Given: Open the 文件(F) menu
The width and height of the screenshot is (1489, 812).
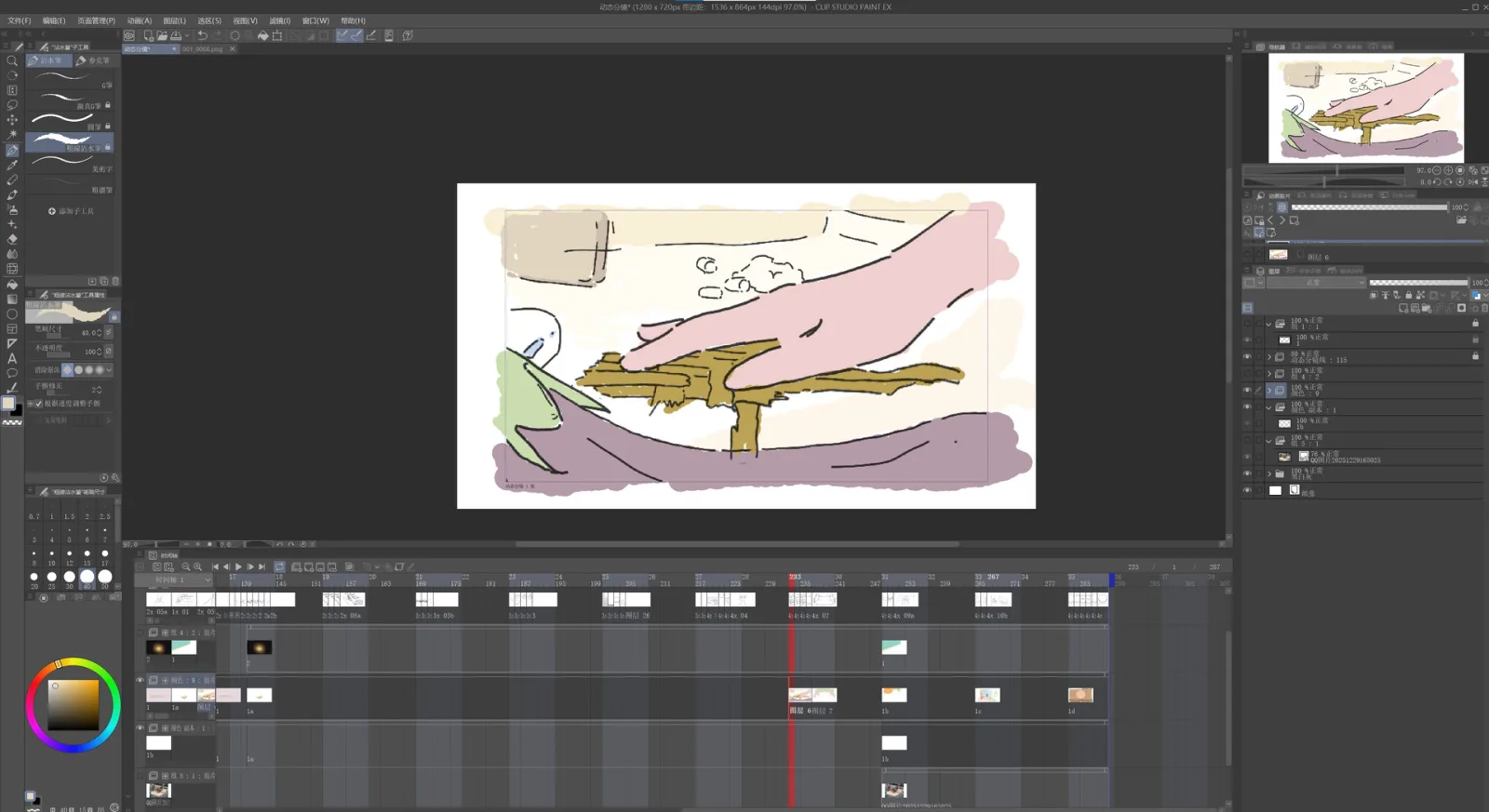Looking at the screenshot, I should (20, 20).
